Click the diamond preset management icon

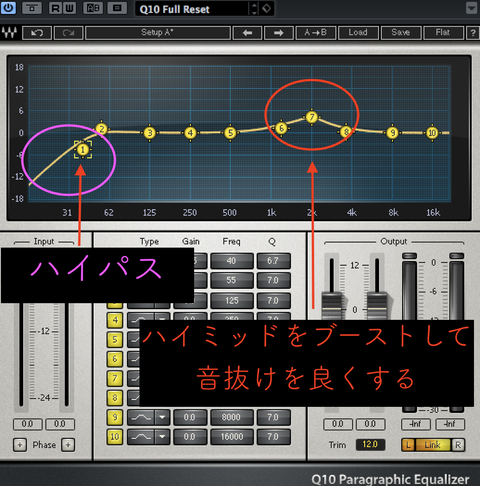pyautogui.click(x=267, y=8)
